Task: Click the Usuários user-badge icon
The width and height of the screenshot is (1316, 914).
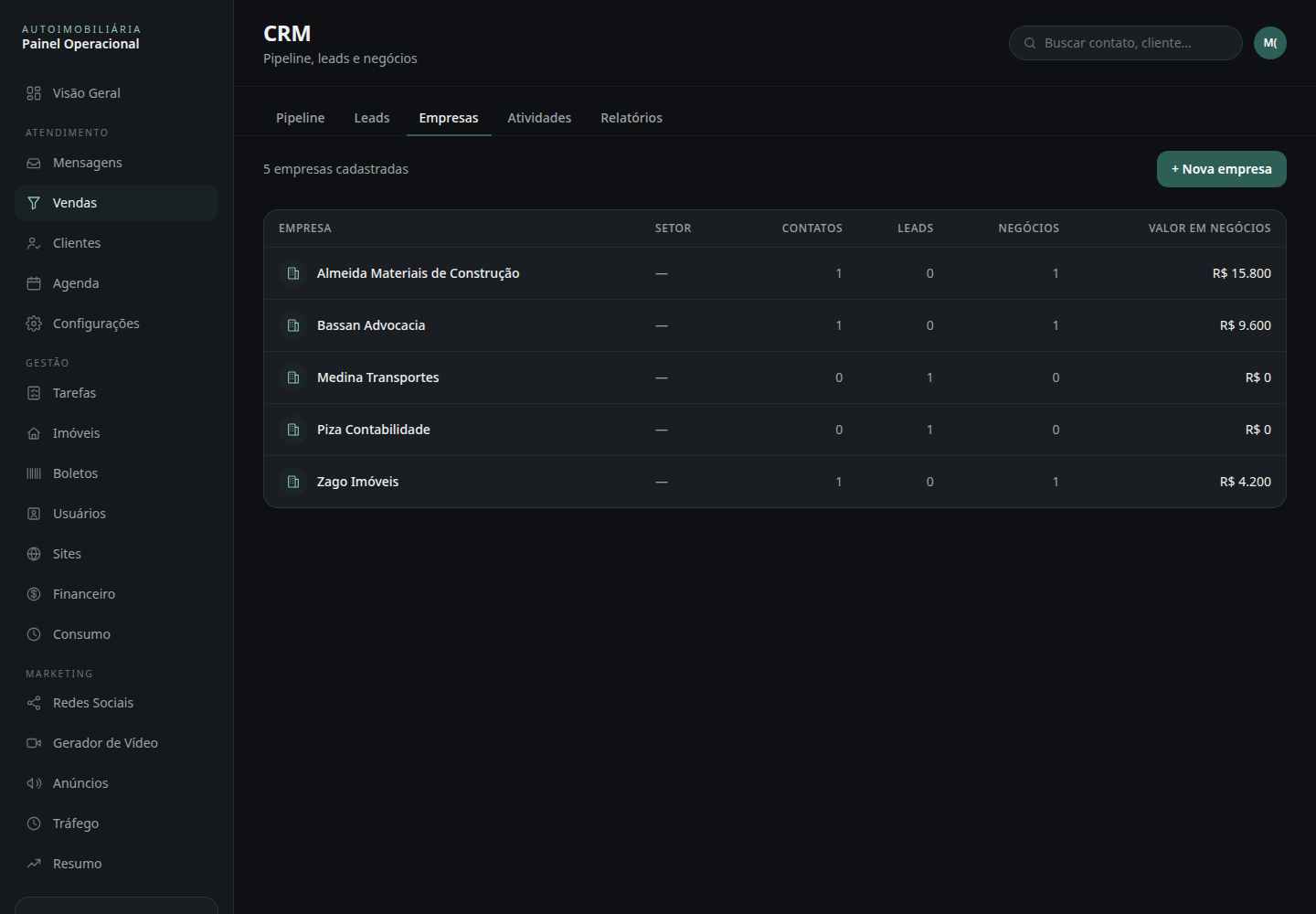Action: (x=34, y=514)
